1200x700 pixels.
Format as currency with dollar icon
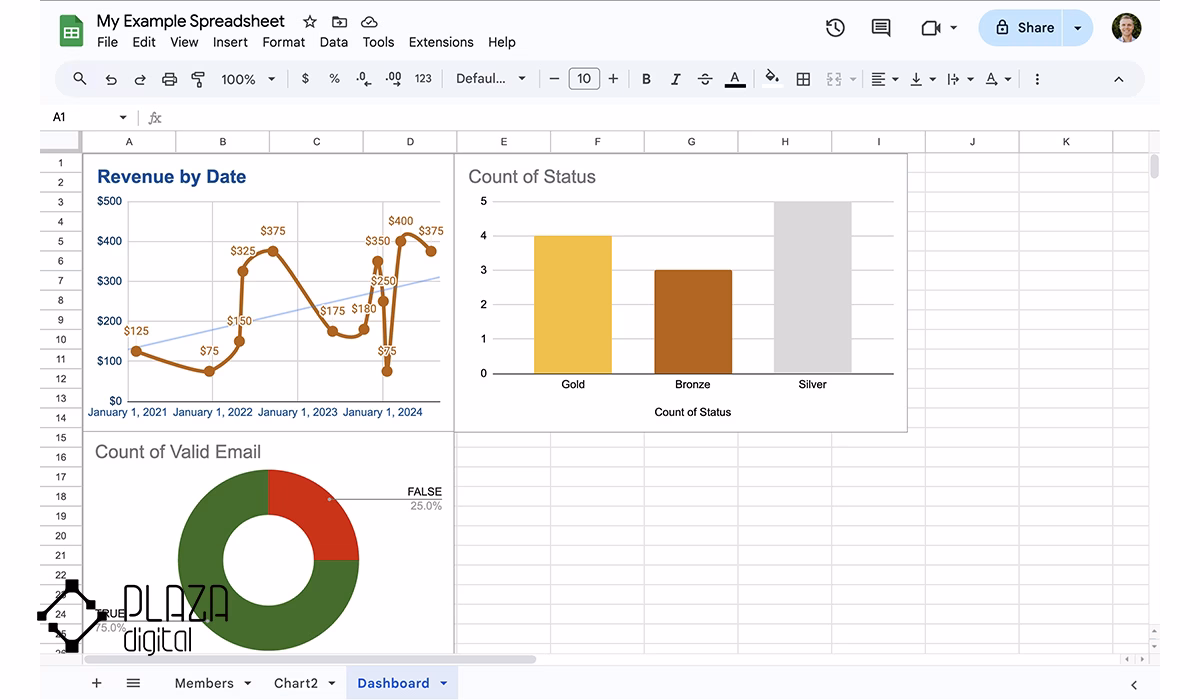click(x=305, y=79)
